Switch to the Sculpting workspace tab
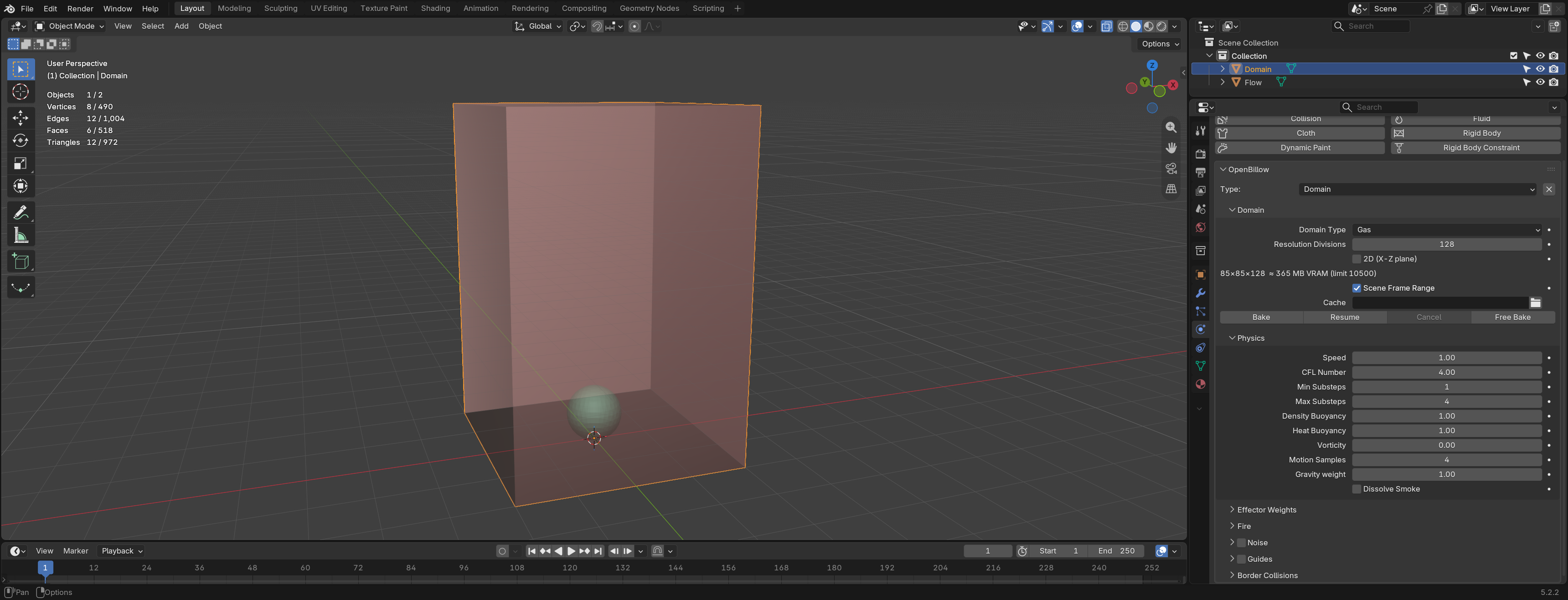The height and width of the screenshot is (600, 1568). [281, 9]
